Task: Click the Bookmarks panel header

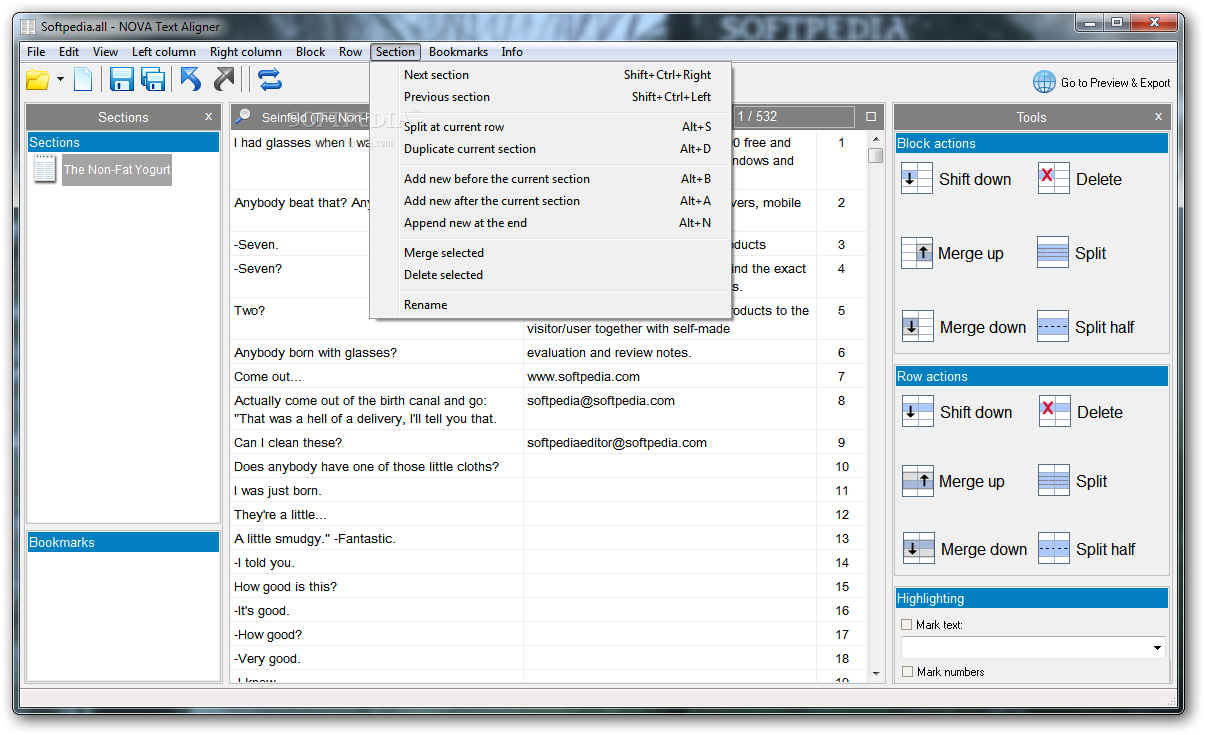Action: 123,542
